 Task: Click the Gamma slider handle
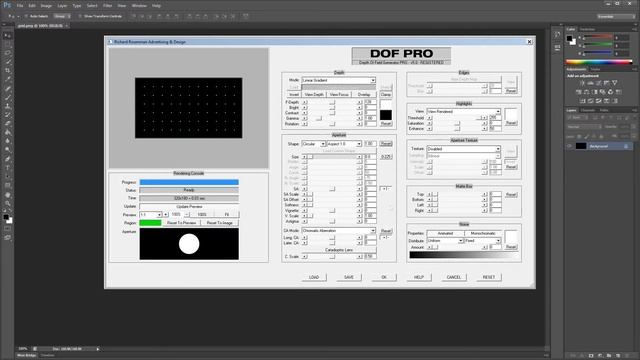pyautogui.click(x=318, y=118)
